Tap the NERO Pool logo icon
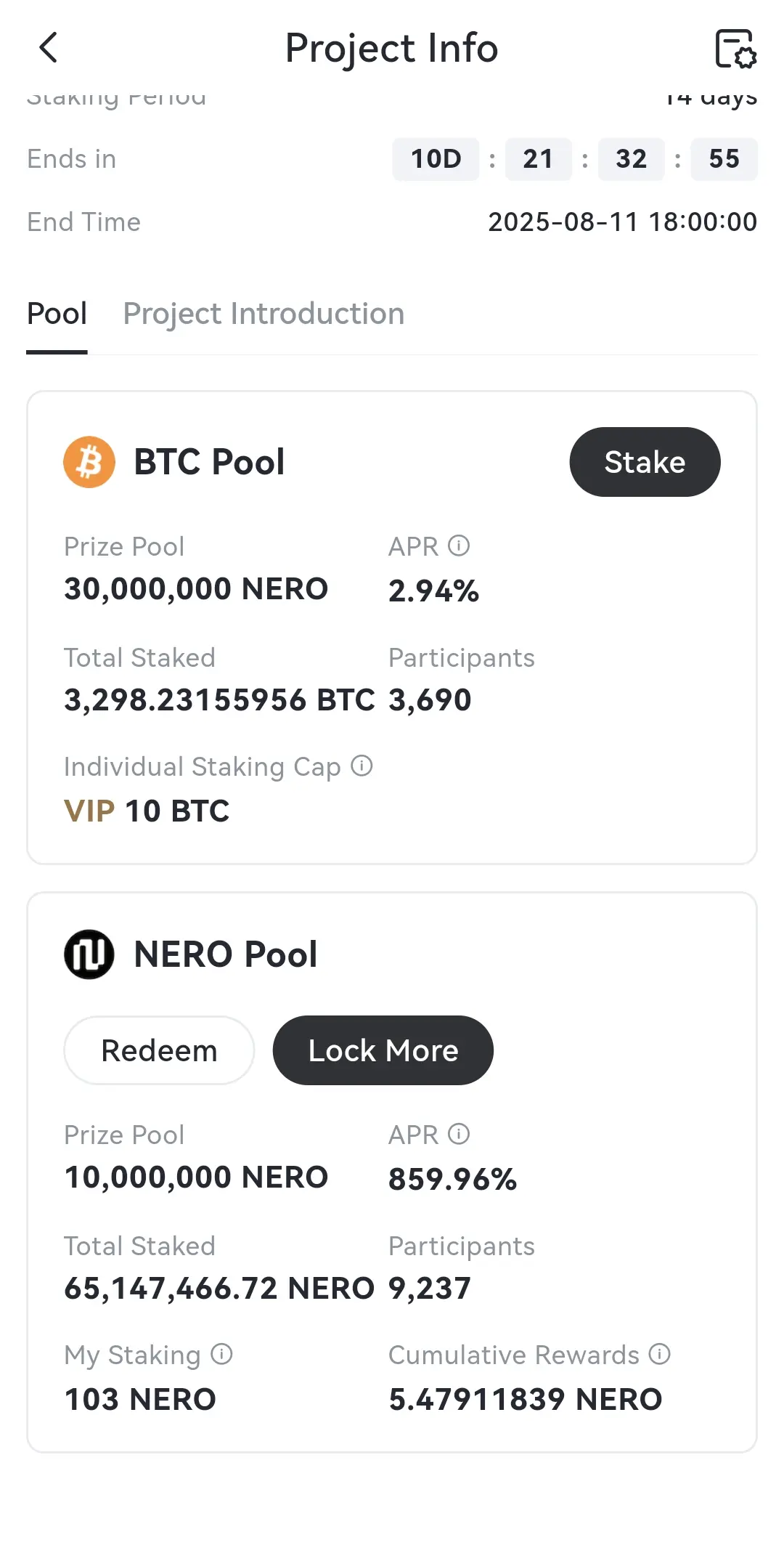The width and height of the screenshot is (784, 1545). click(x=89, y=954)
